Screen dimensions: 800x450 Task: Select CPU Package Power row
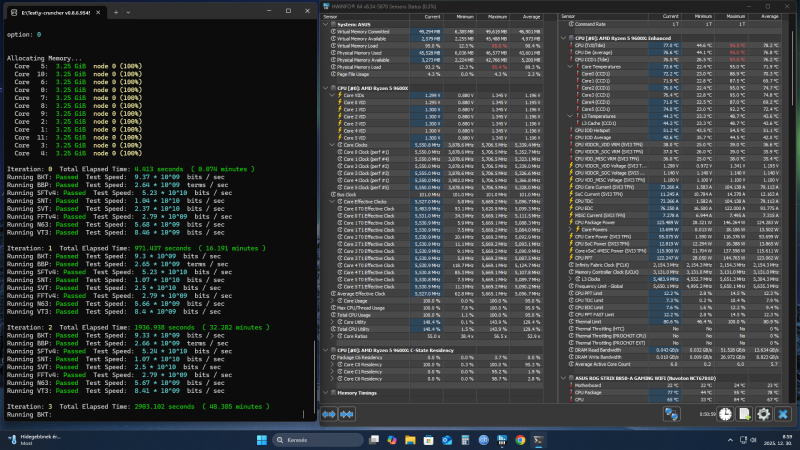click(671, 222)
